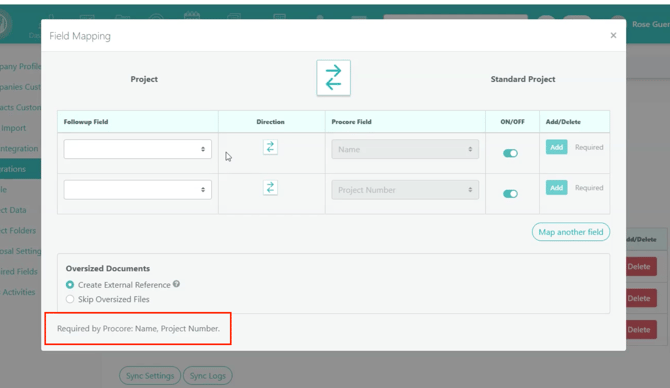This screenshot has width=670, height=388.
Task: Open Project Data in sidebar
Action: 13,210
